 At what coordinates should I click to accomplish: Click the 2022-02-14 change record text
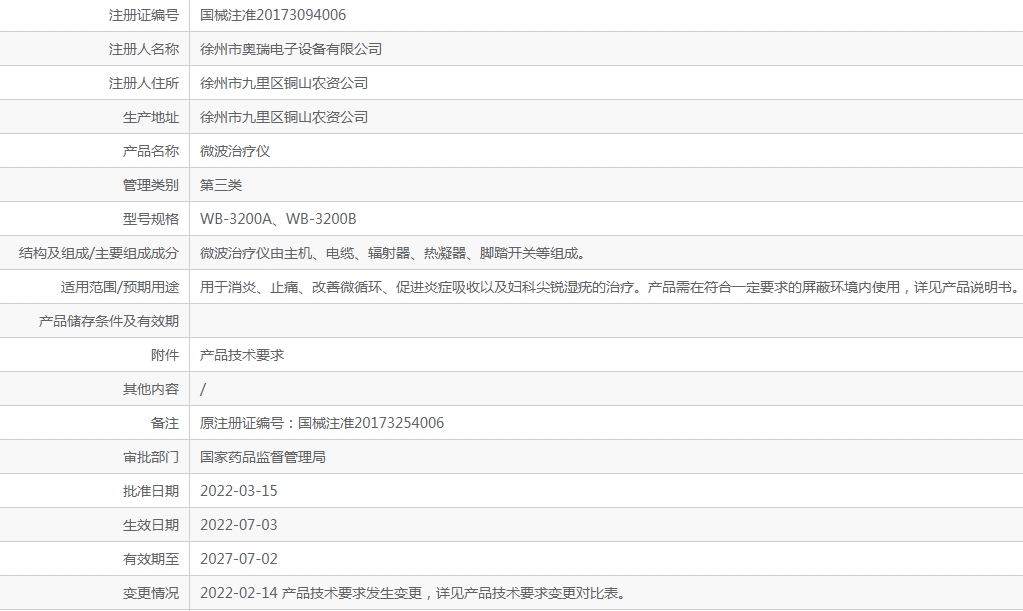(414, 593)
